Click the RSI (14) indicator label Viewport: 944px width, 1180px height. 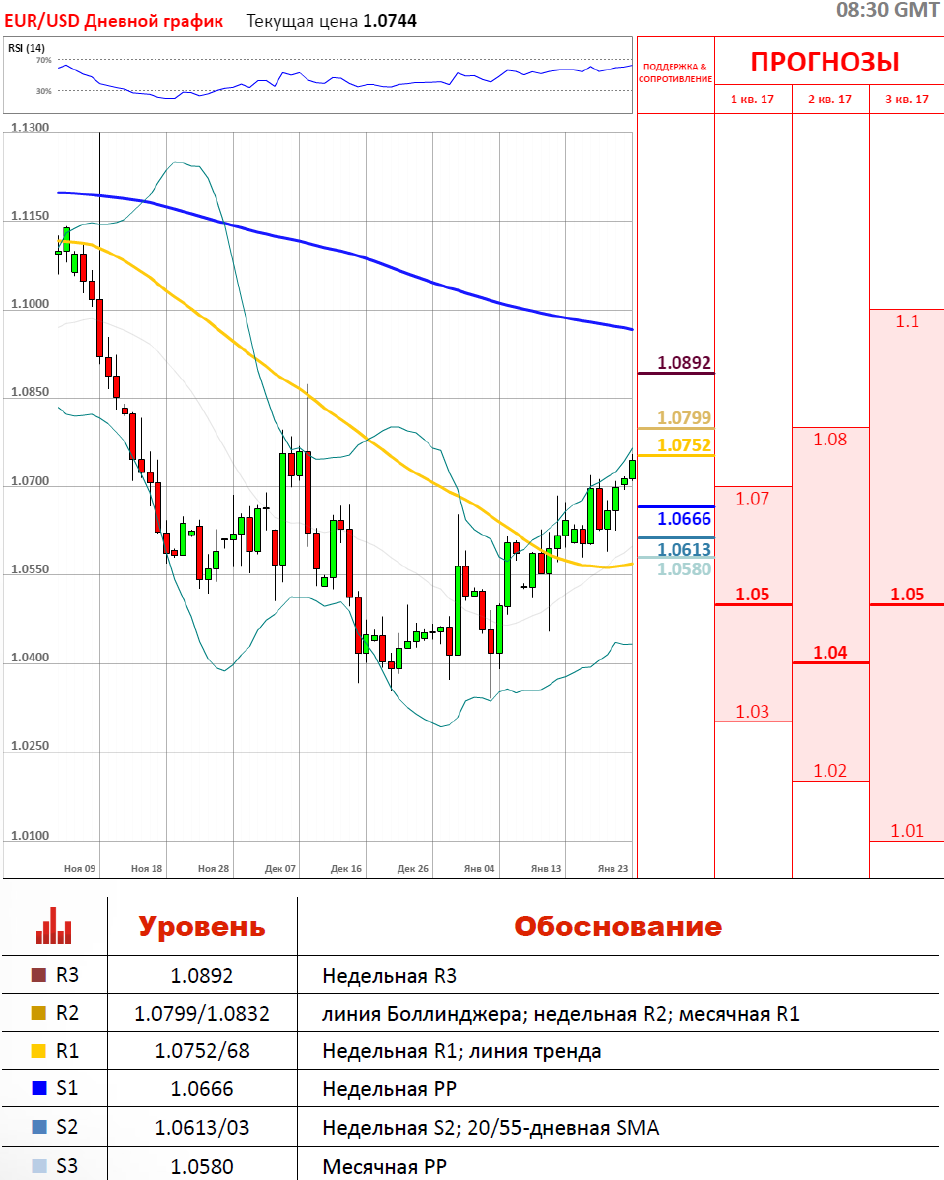click(27, 48)
